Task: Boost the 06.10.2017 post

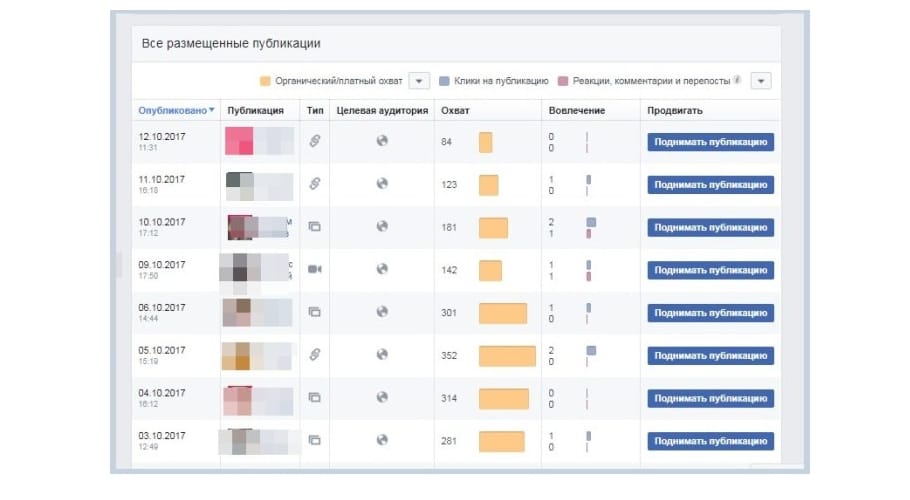Action: [710, 313]
